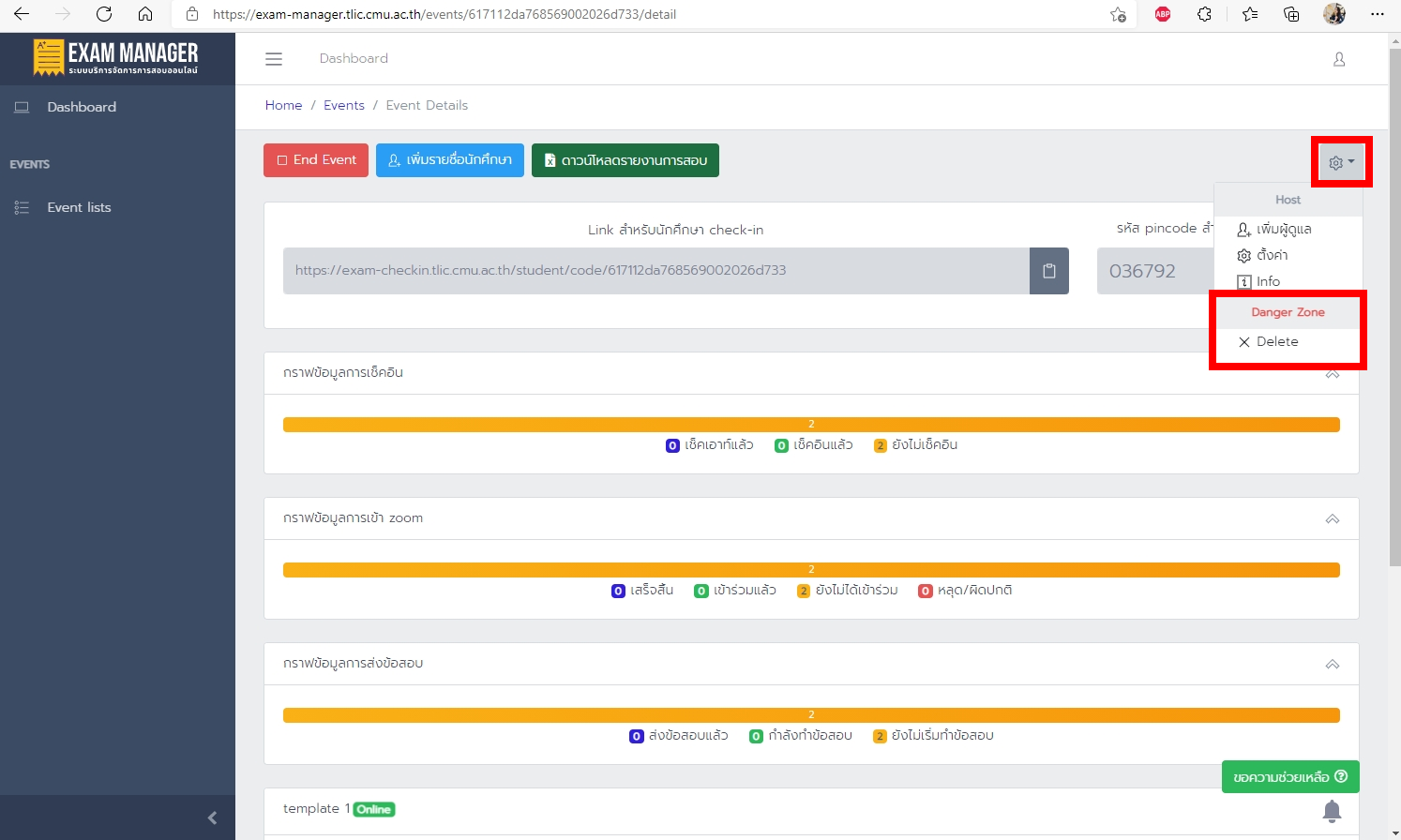This screenshot has width=1401, height=840.
Task: Click legend item หลุด/ผิดปกติ
Action: (x=966, y=591)
